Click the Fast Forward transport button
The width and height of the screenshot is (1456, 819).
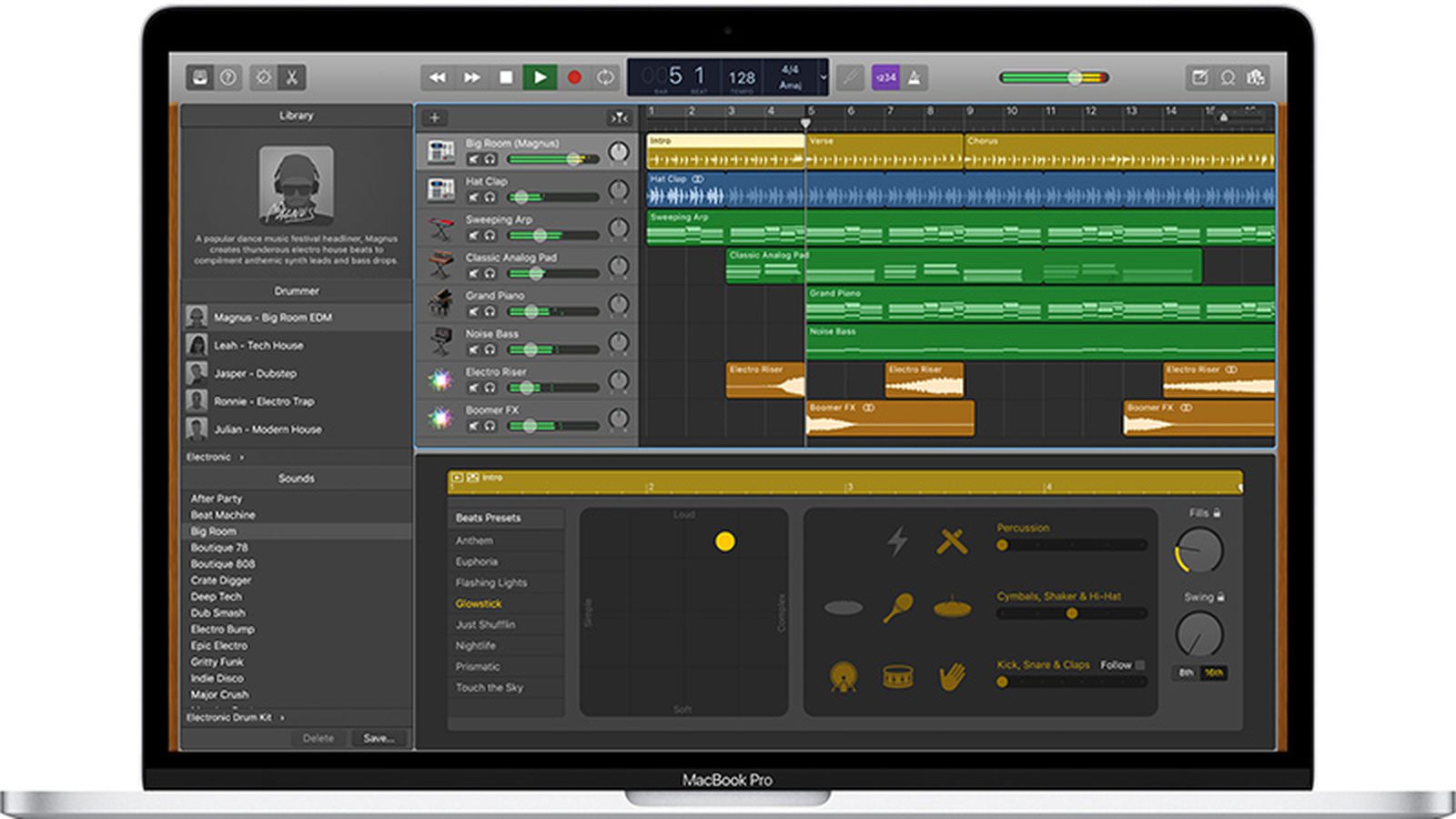[471, 77]
